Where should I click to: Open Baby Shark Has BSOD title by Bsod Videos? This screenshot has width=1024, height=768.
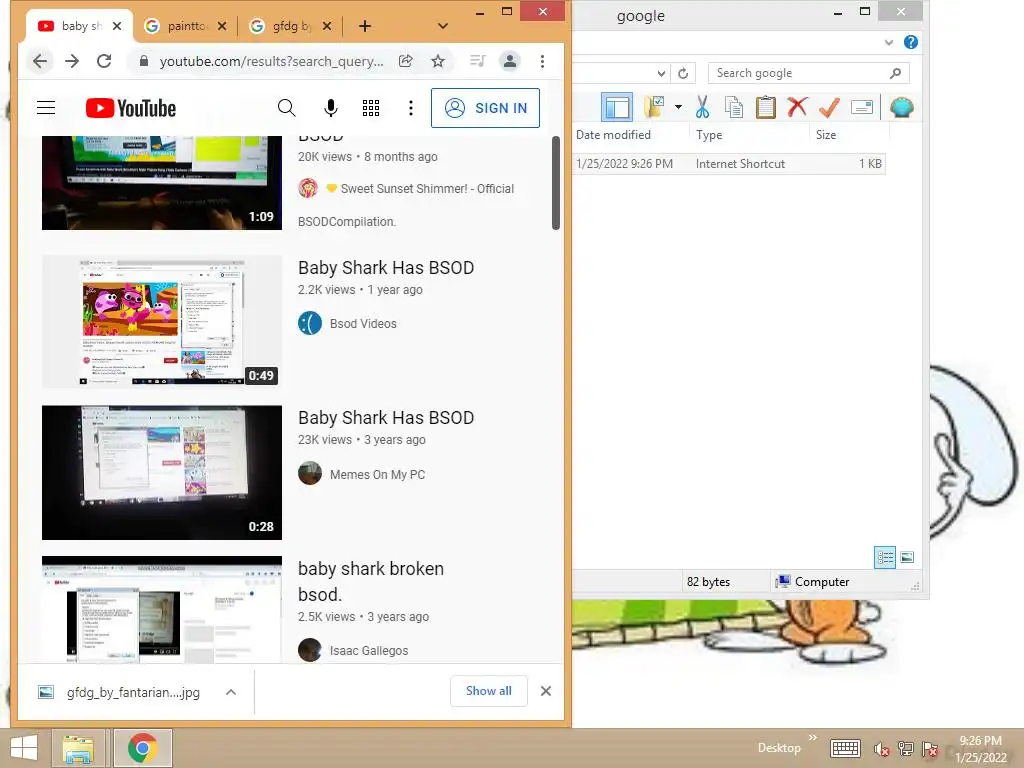(386, 268)
